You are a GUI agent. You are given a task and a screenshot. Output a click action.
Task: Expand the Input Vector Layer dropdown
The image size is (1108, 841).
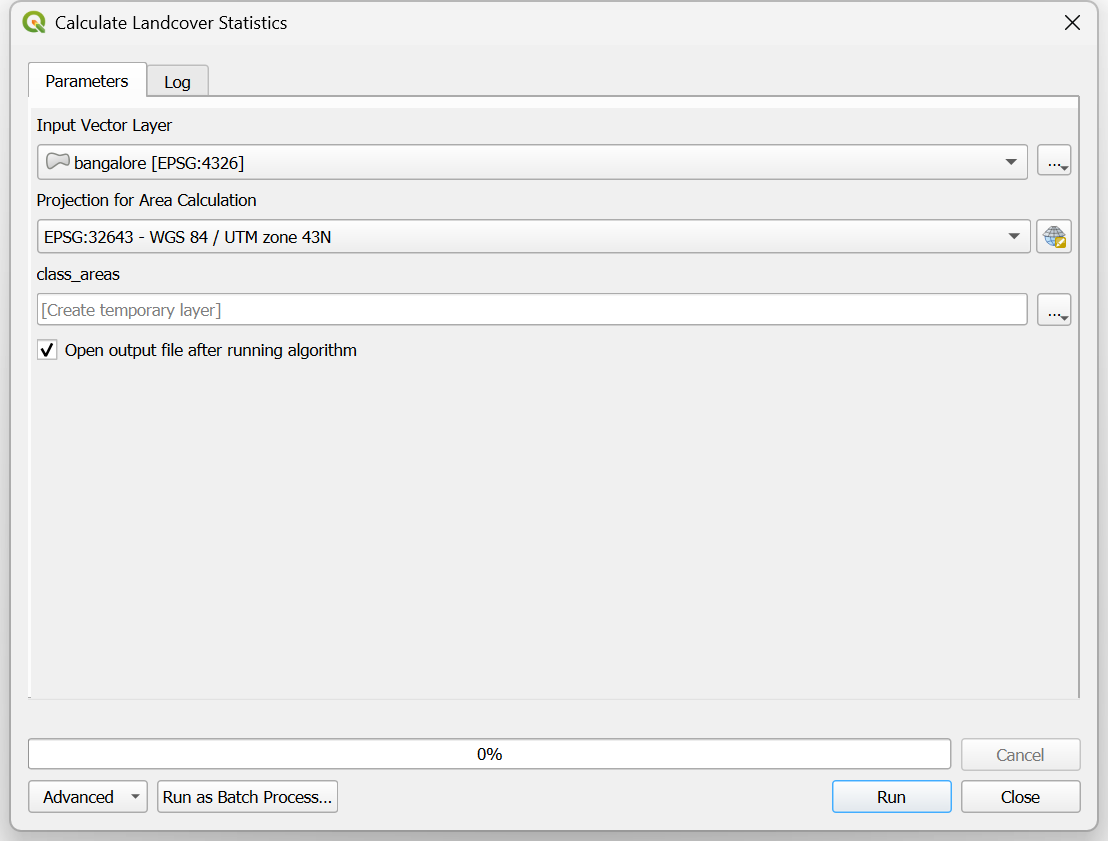[x=1012, y=162]
